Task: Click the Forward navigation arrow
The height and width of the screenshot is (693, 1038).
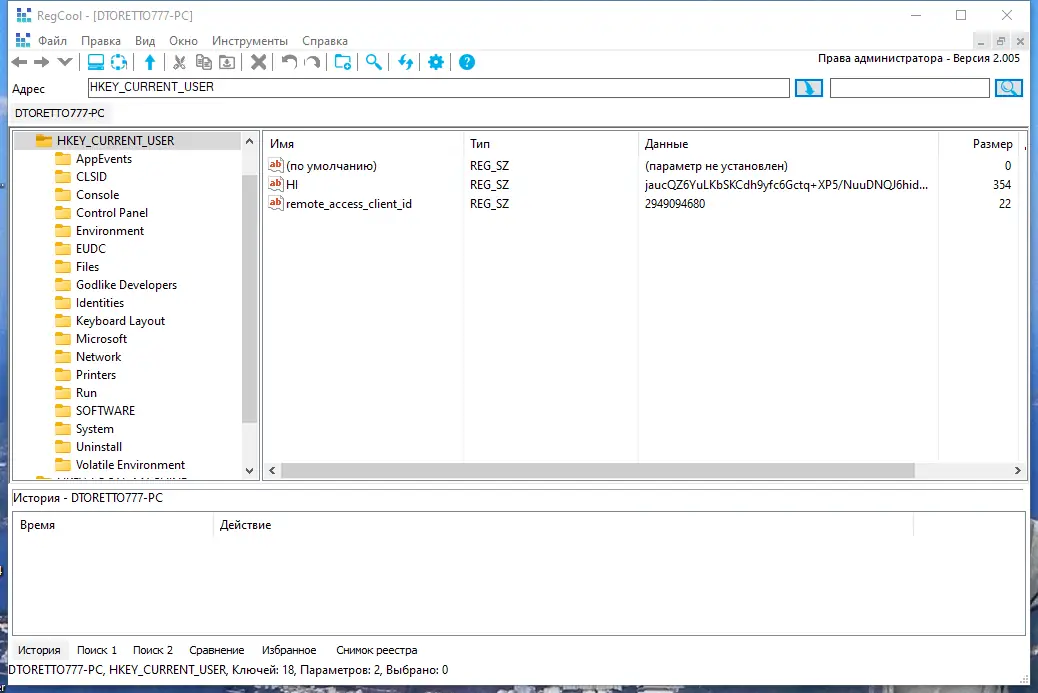Action: pyautogui.click(x=42, y=62)
